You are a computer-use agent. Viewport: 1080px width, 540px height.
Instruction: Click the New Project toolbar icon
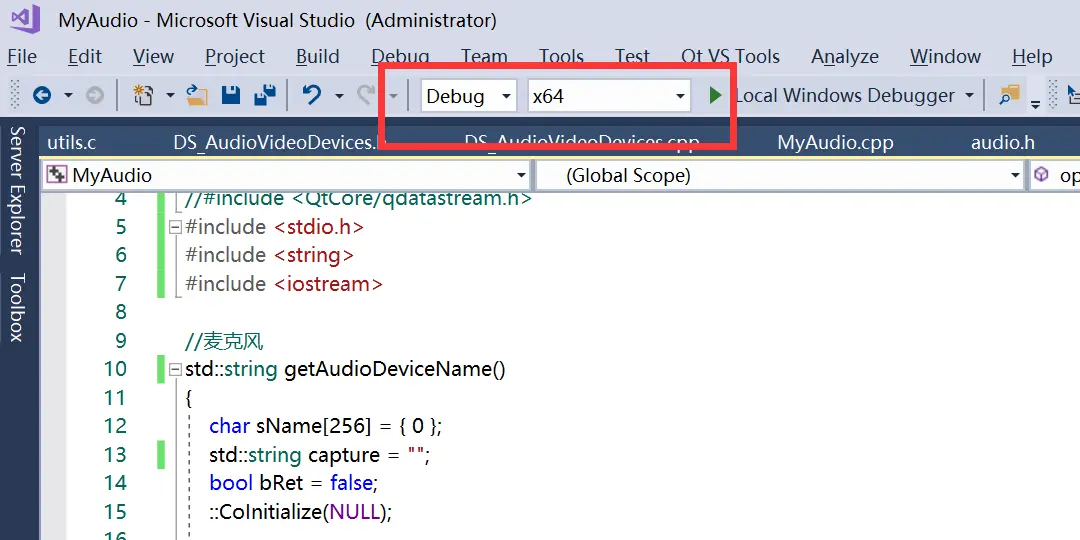(143, 95)
